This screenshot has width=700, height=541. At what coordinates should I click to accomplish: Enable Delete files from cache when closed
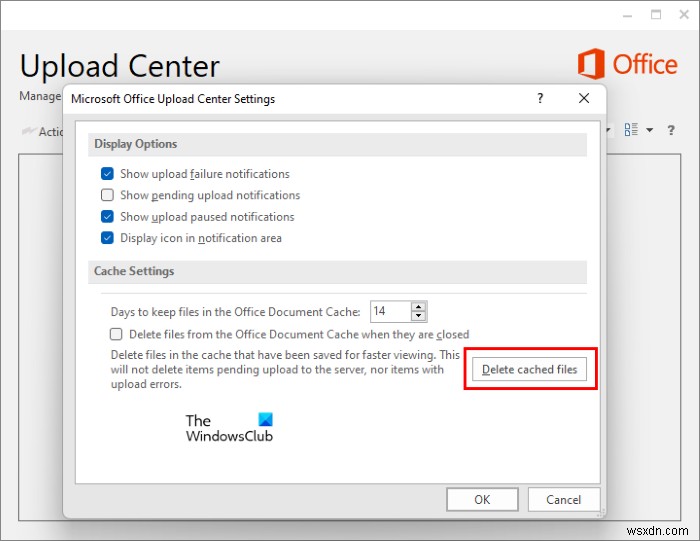coord(116,334)
